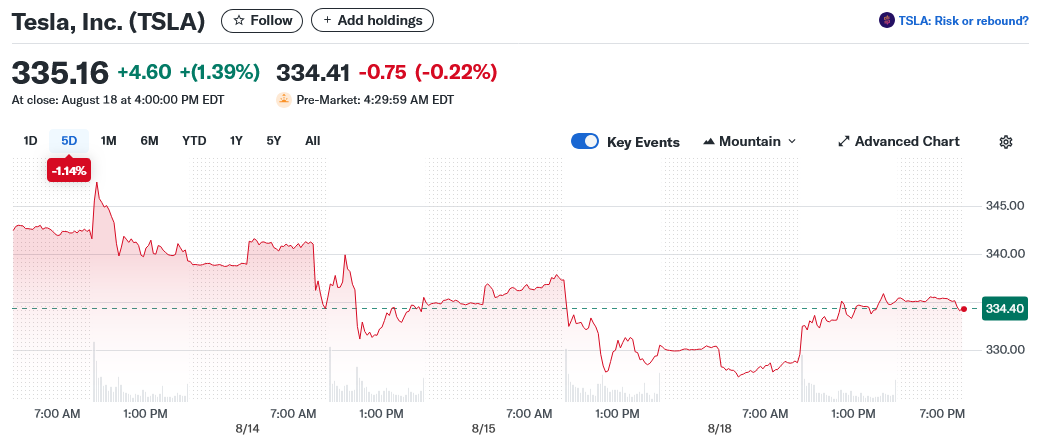The height and width of the screenshot is (442, 1043).
Task: Click the +4.60 price change value
Action: 144,72
